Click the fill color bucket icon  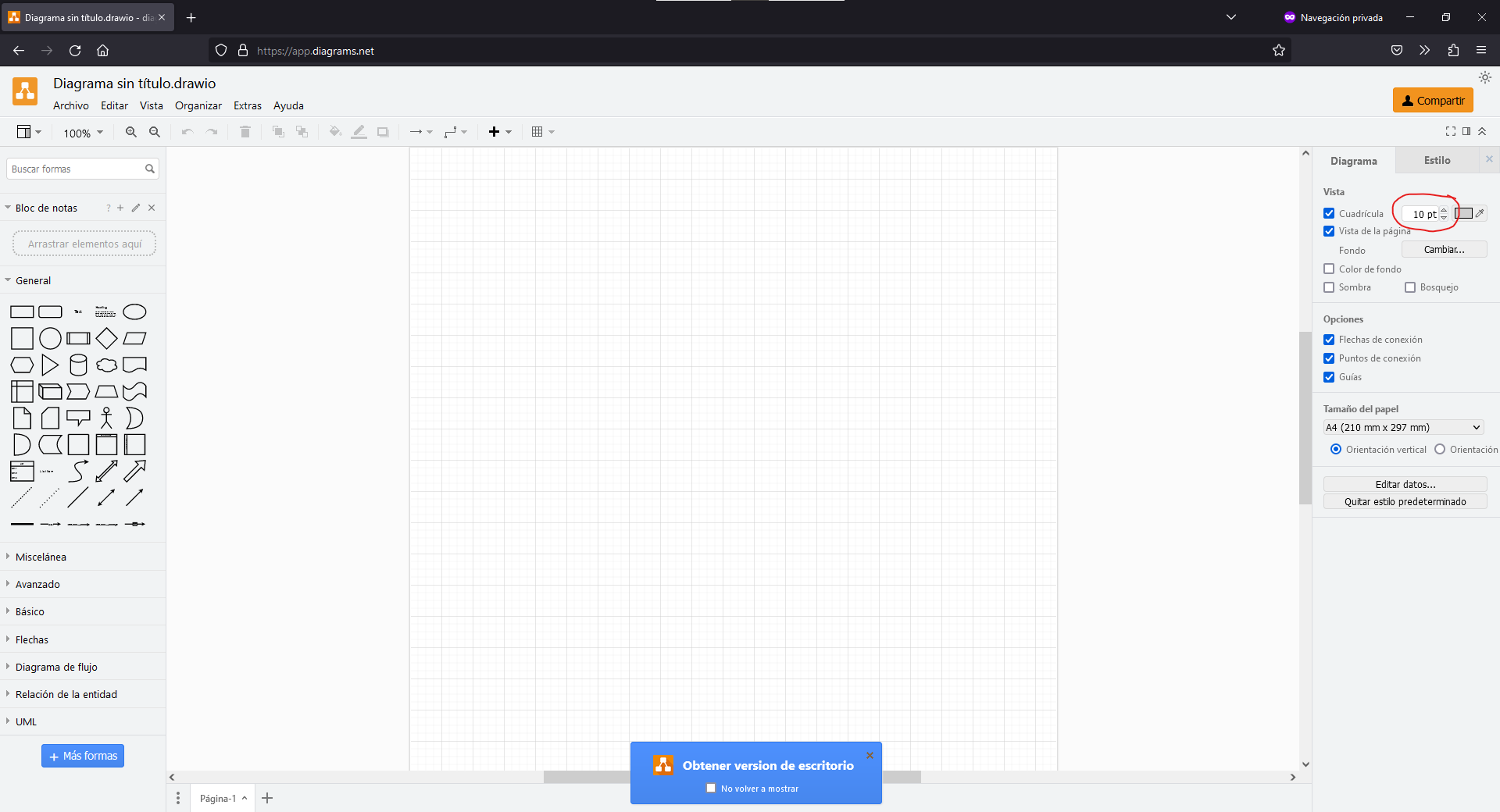(335, 132)
